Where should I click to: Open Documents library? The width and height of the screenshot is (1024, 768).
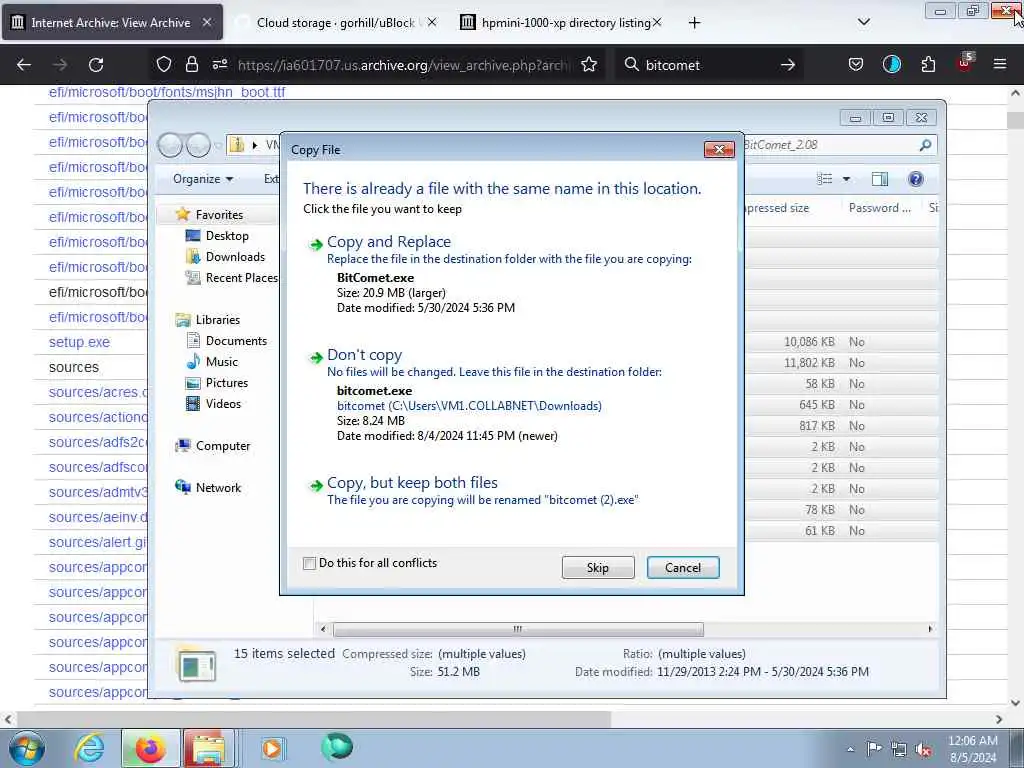pyautogui.click(x=236, y=340)
